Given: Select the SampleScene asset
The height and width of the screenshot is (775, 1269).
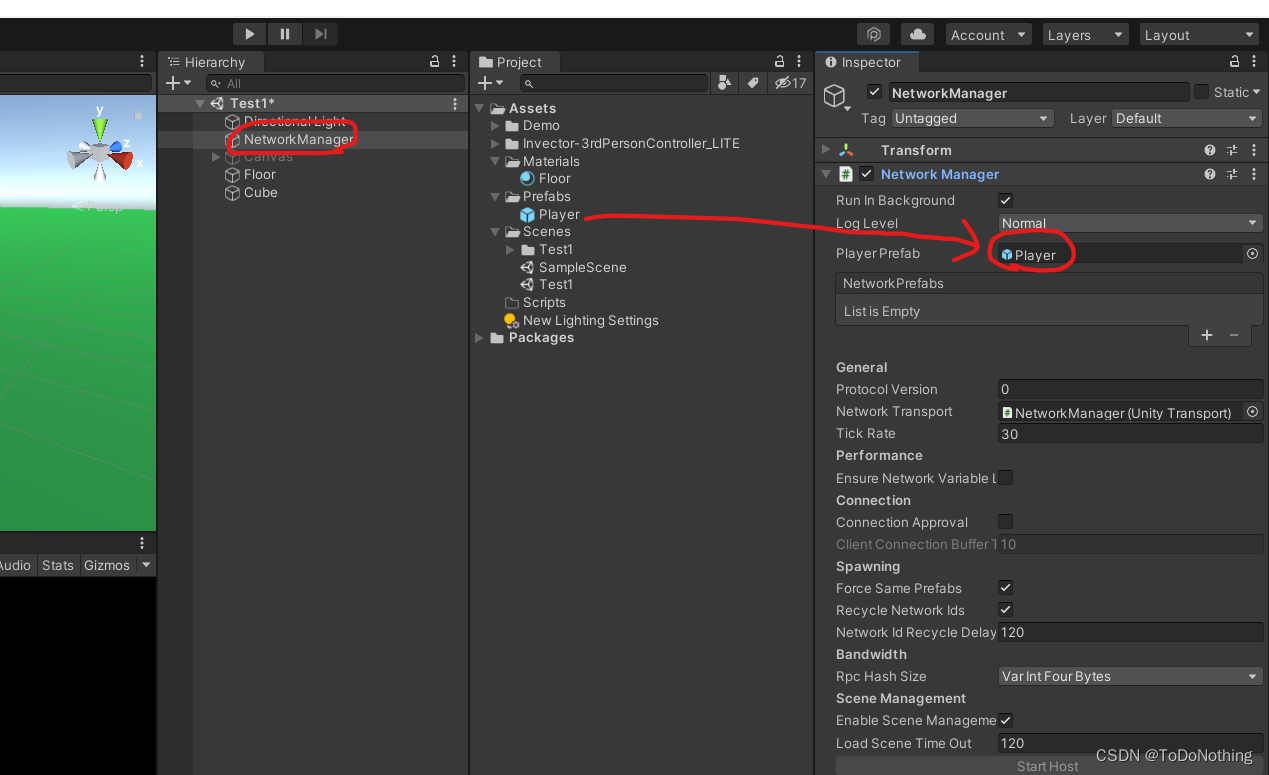Looking at the screenshot, I should pyautogui.click(x=573, y=267).
